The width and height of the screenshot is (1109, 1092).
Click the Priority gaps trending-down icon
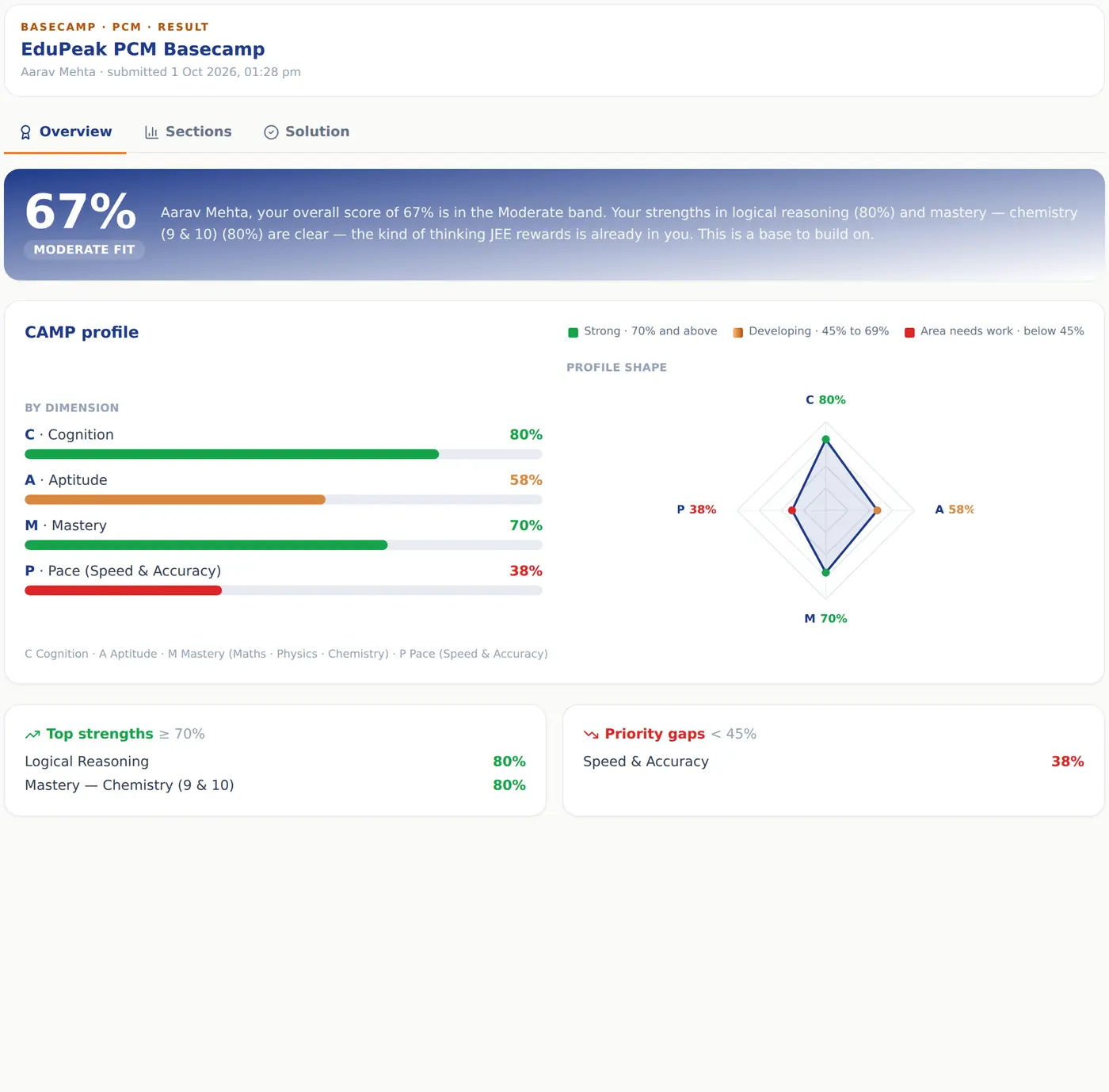[591, 735]
